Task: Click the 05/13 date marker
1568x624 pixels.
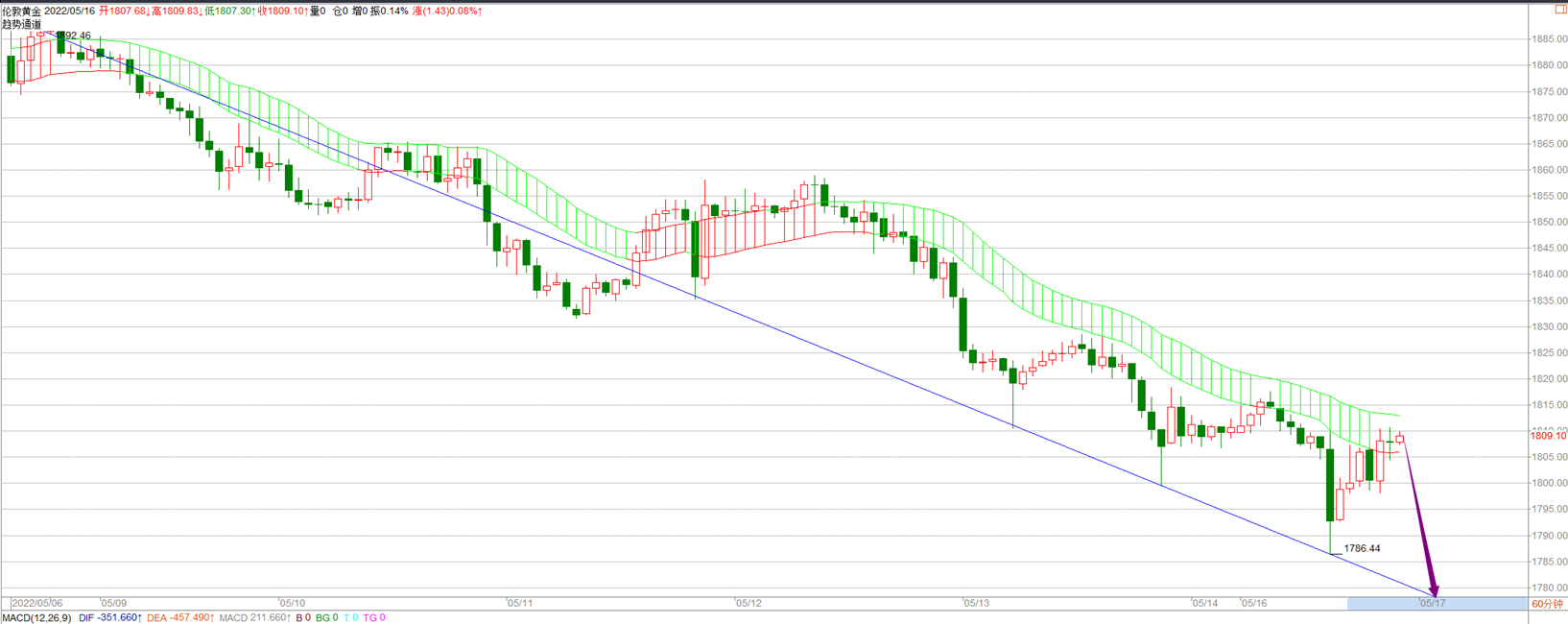Action: (976, 603)
